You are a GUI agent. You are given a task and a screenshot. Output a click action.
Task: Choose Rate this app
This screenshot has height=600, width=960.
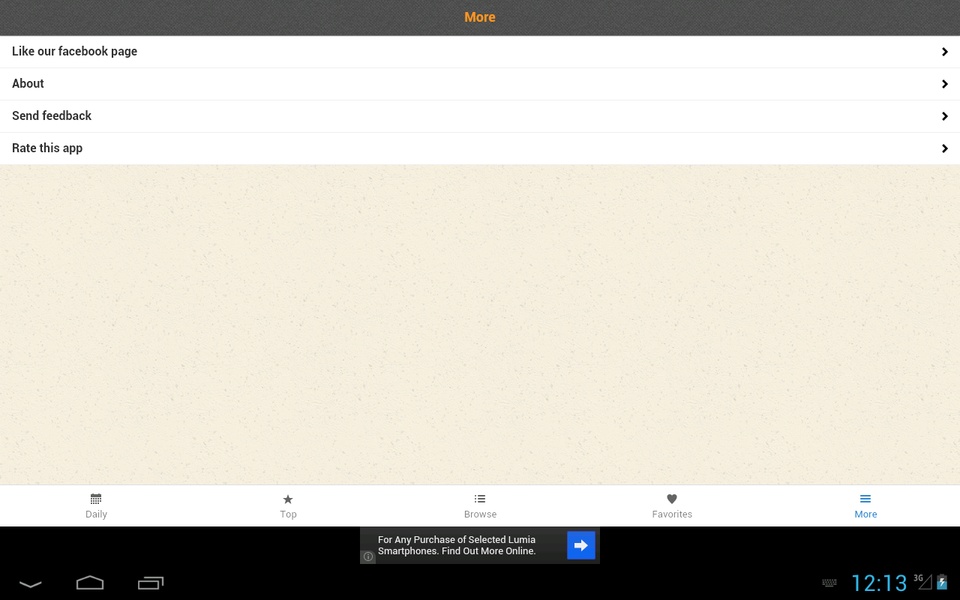(x=480, y=148)
